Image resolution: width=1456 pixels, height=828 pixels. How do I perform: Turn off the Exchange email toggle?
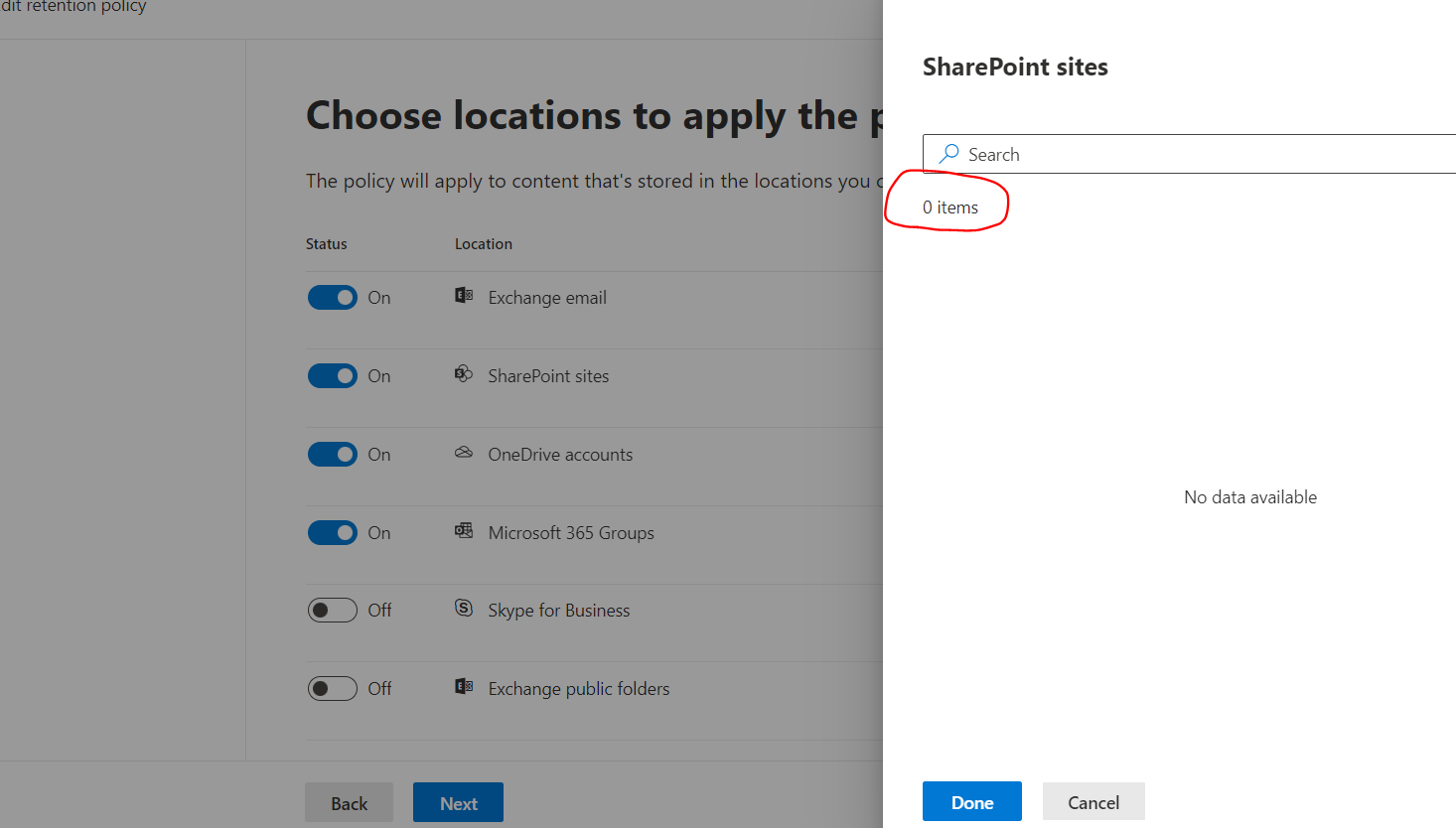332,298
